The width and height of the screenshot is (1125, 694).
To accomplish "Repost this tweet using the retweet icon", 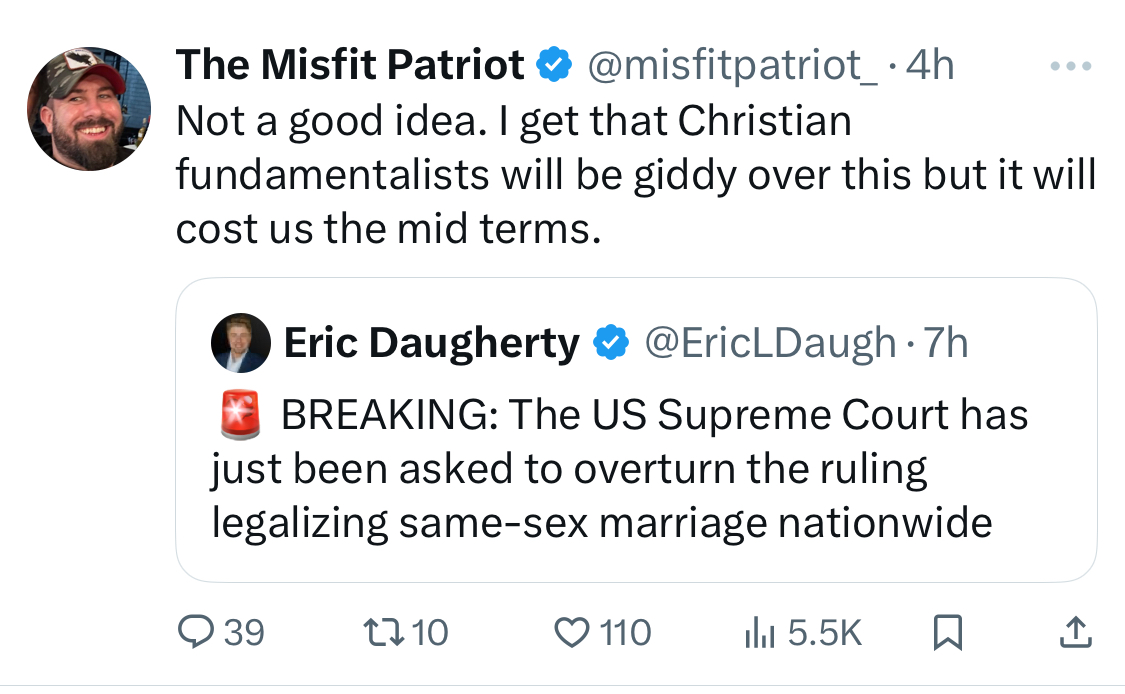I will coord(382,633).
